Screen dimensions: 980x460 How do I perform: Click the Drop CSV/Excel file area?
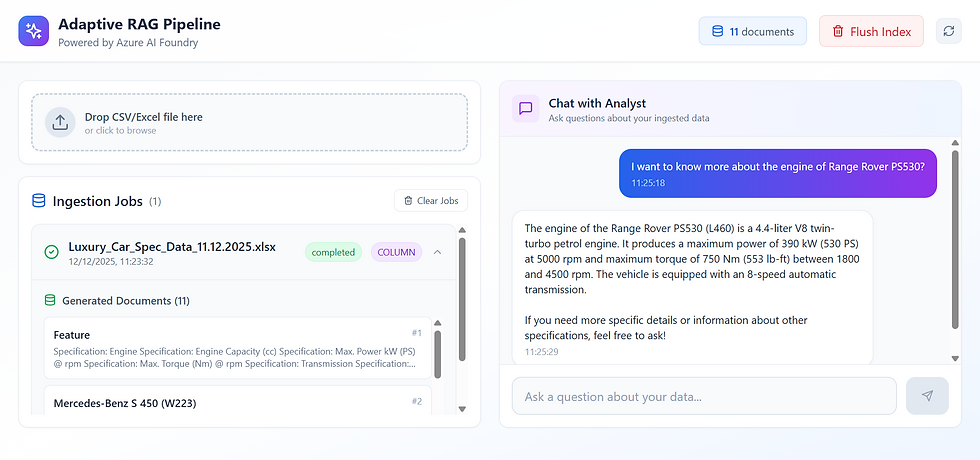click(249, 122)
